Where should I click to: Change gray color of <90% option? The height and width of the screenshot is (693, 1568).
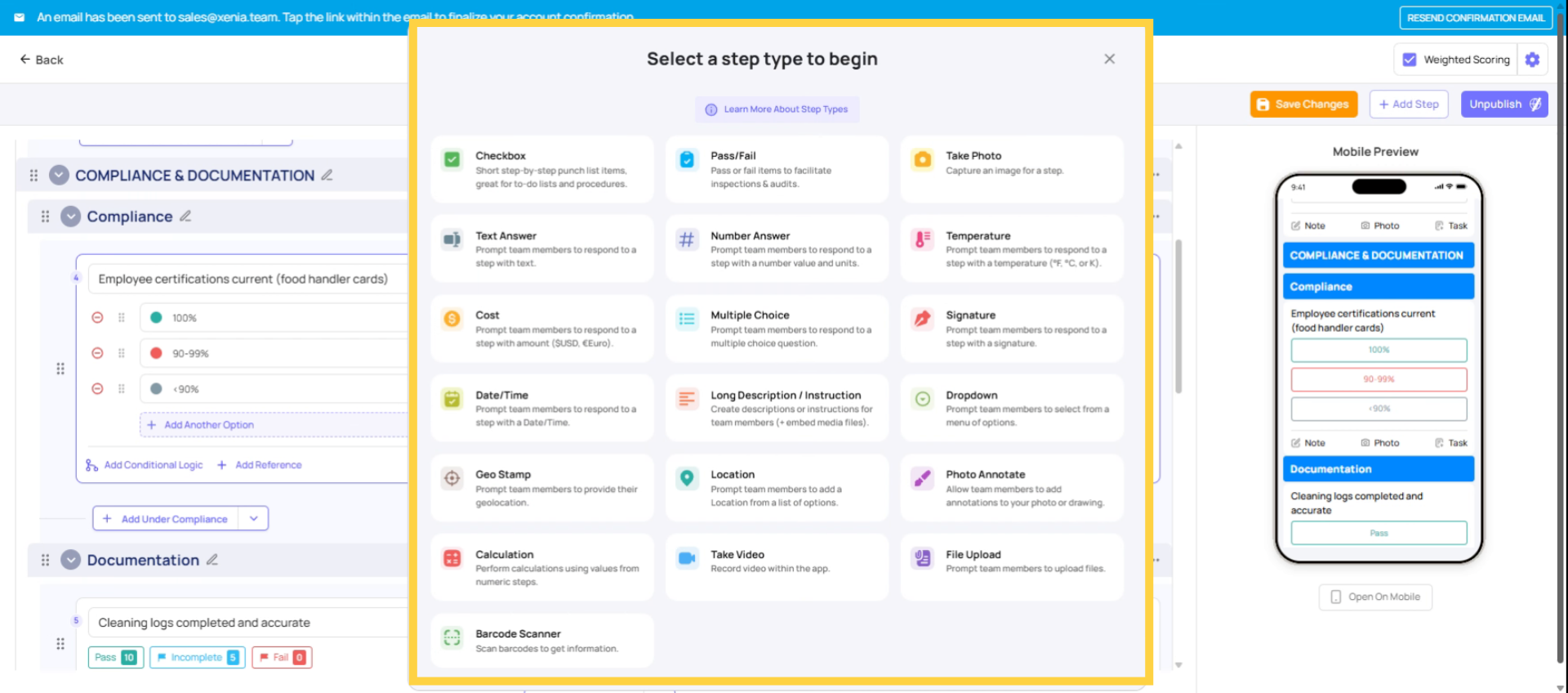156,389
